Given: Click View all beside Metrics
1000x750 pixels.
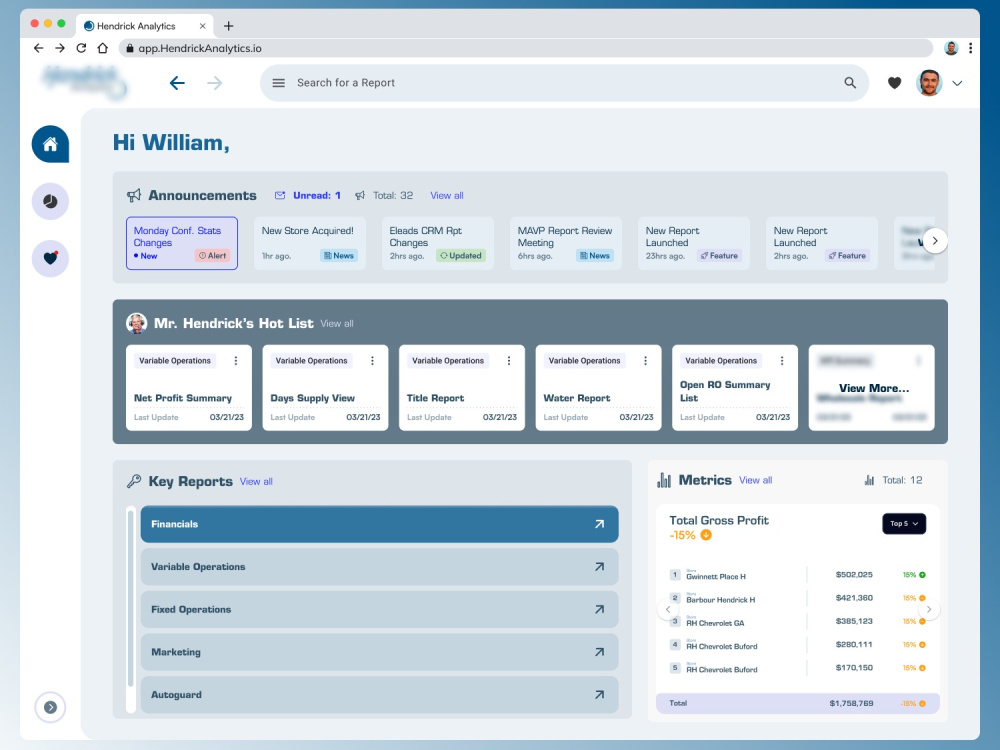Looking at the screenshot, I should coord(756,480).
